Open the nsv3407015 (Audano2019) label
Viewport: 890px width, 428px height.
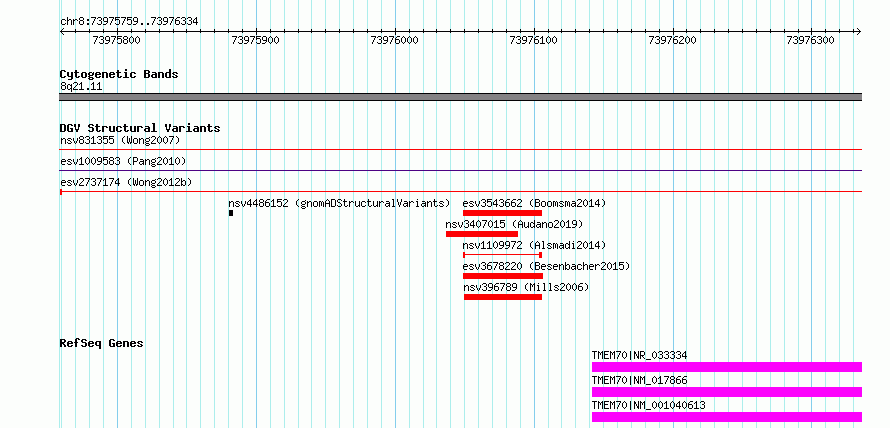[x=514, y=224]
